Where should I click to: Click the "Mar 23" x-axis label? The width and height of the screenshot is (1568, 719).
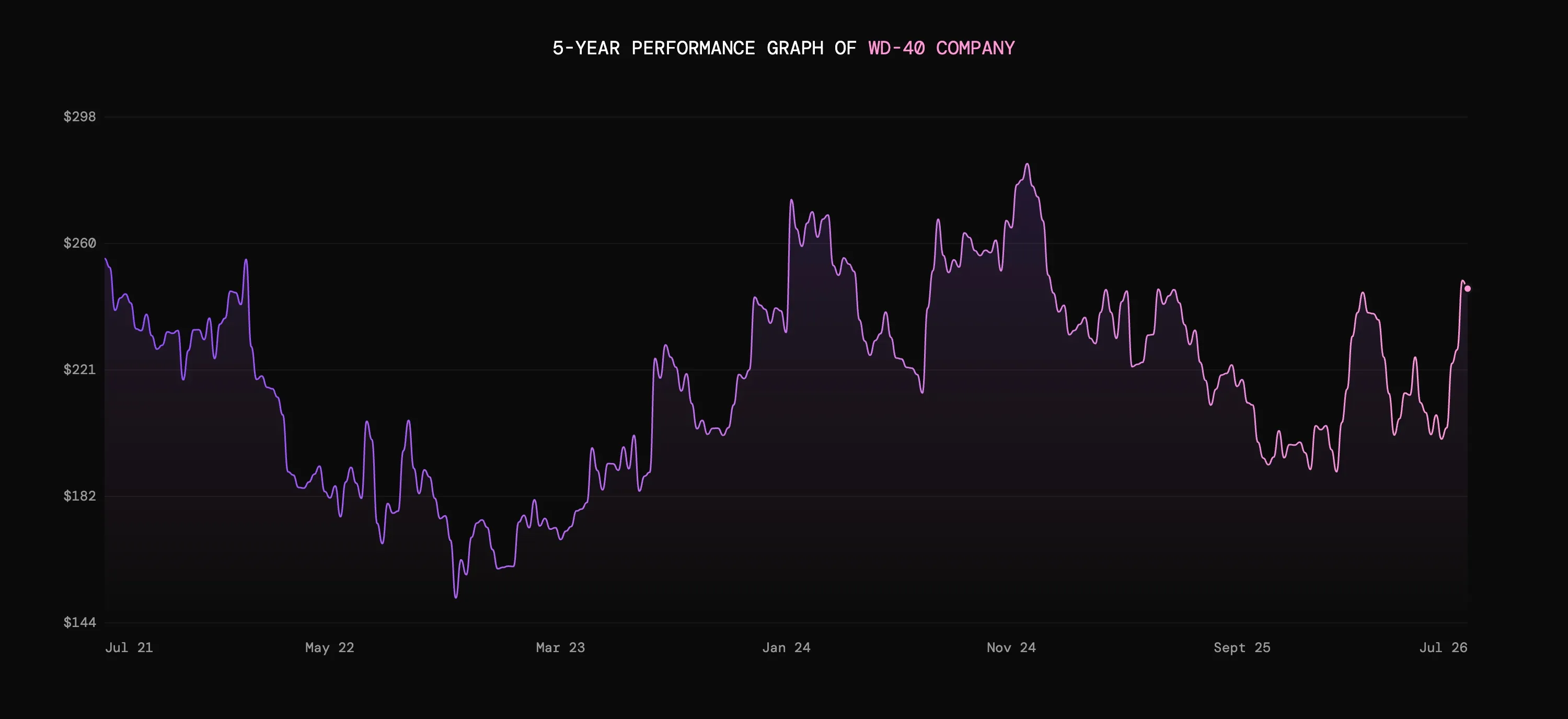561,647
